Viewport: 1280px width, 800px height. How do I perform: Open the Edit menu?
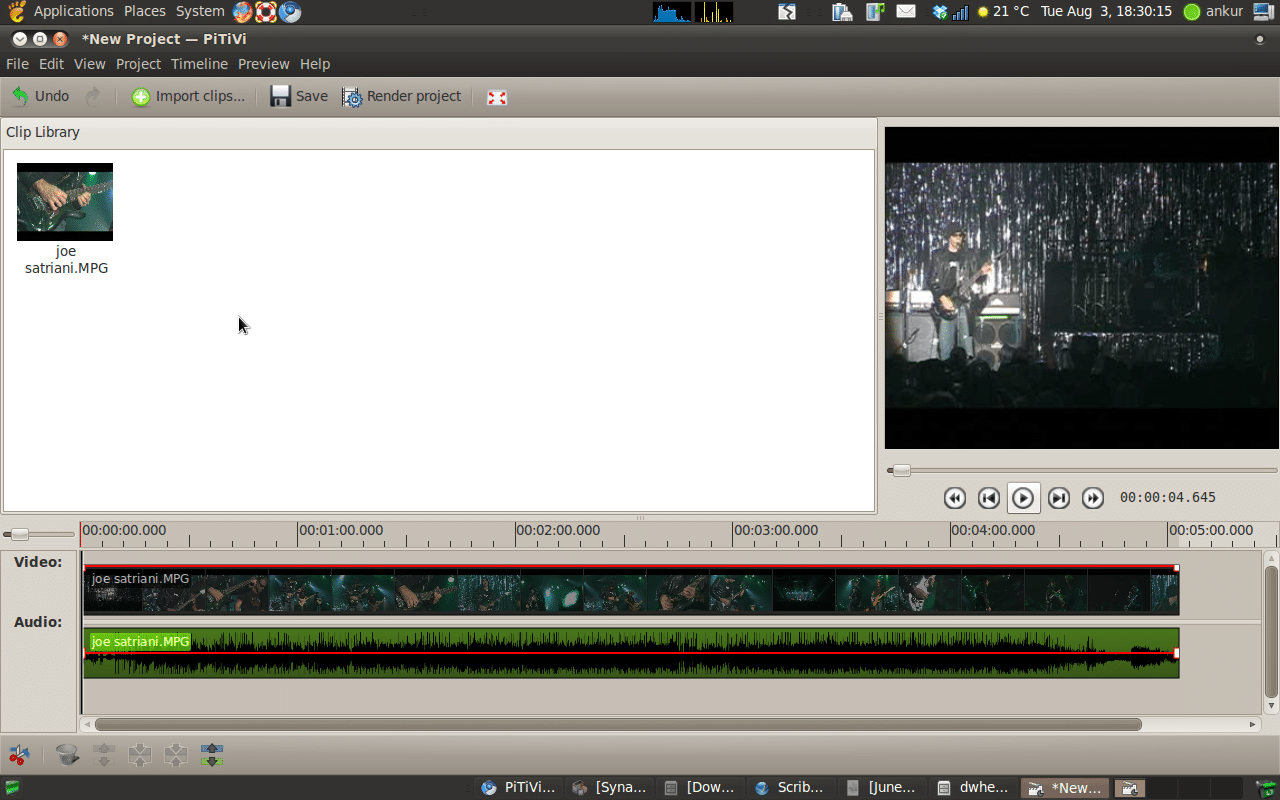[51, 64]
